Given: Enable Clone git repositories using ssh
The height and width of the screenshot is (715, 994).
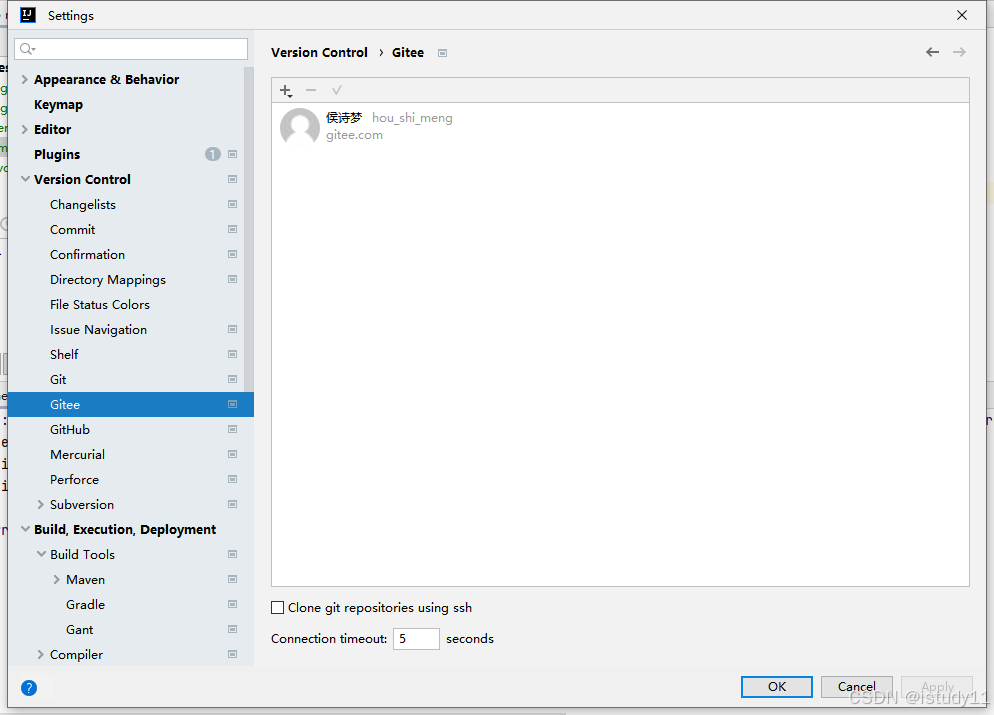Looking at the screenshot, I should [278, 608].
